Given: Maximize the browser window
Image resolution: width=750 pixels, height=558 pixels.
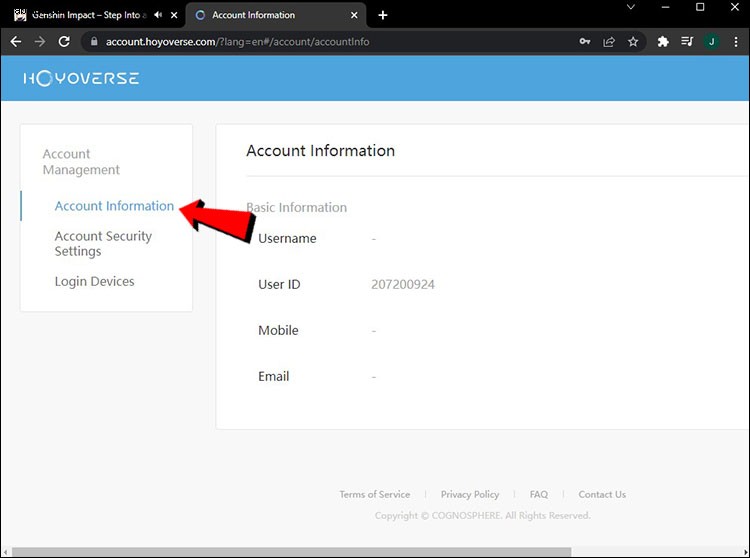Looking at the screenshot, I should 700,7.
